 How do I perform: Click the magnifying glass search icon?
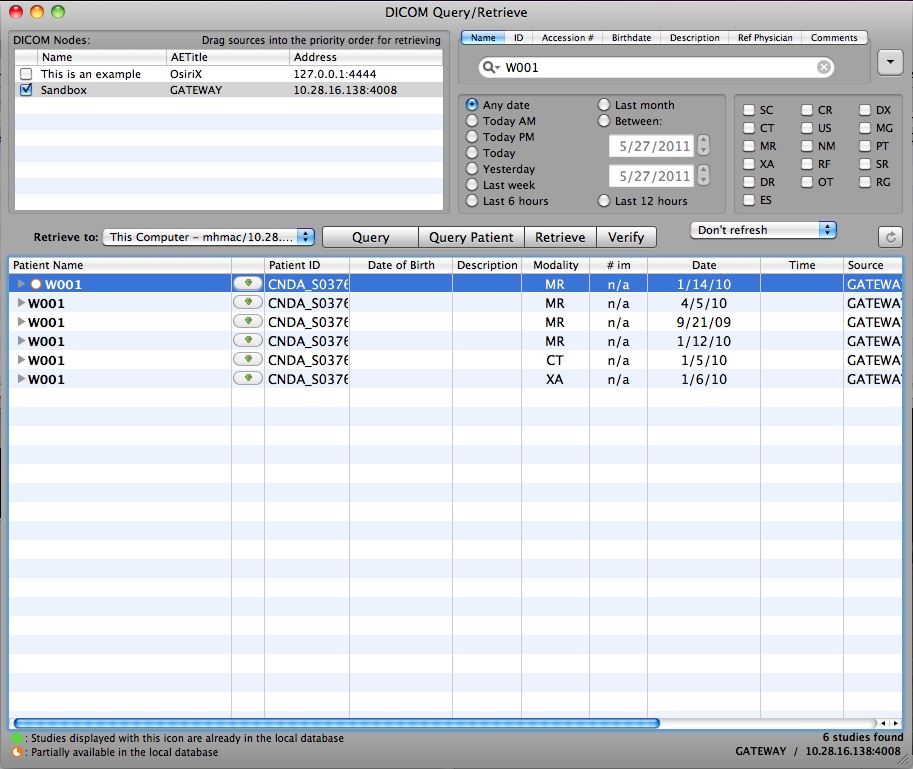pos(490,67)
